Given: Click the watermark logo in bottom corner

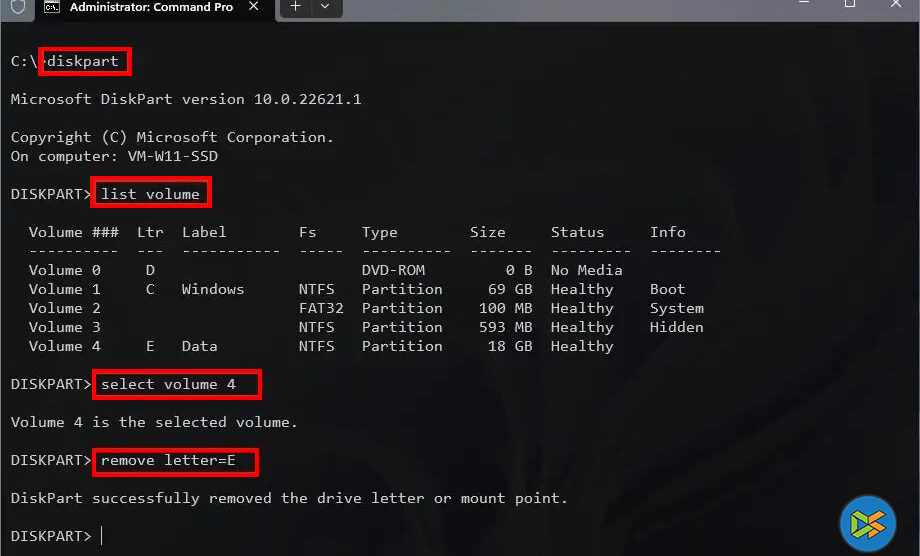Looking at the screenshot, I should tap(867, 521).
